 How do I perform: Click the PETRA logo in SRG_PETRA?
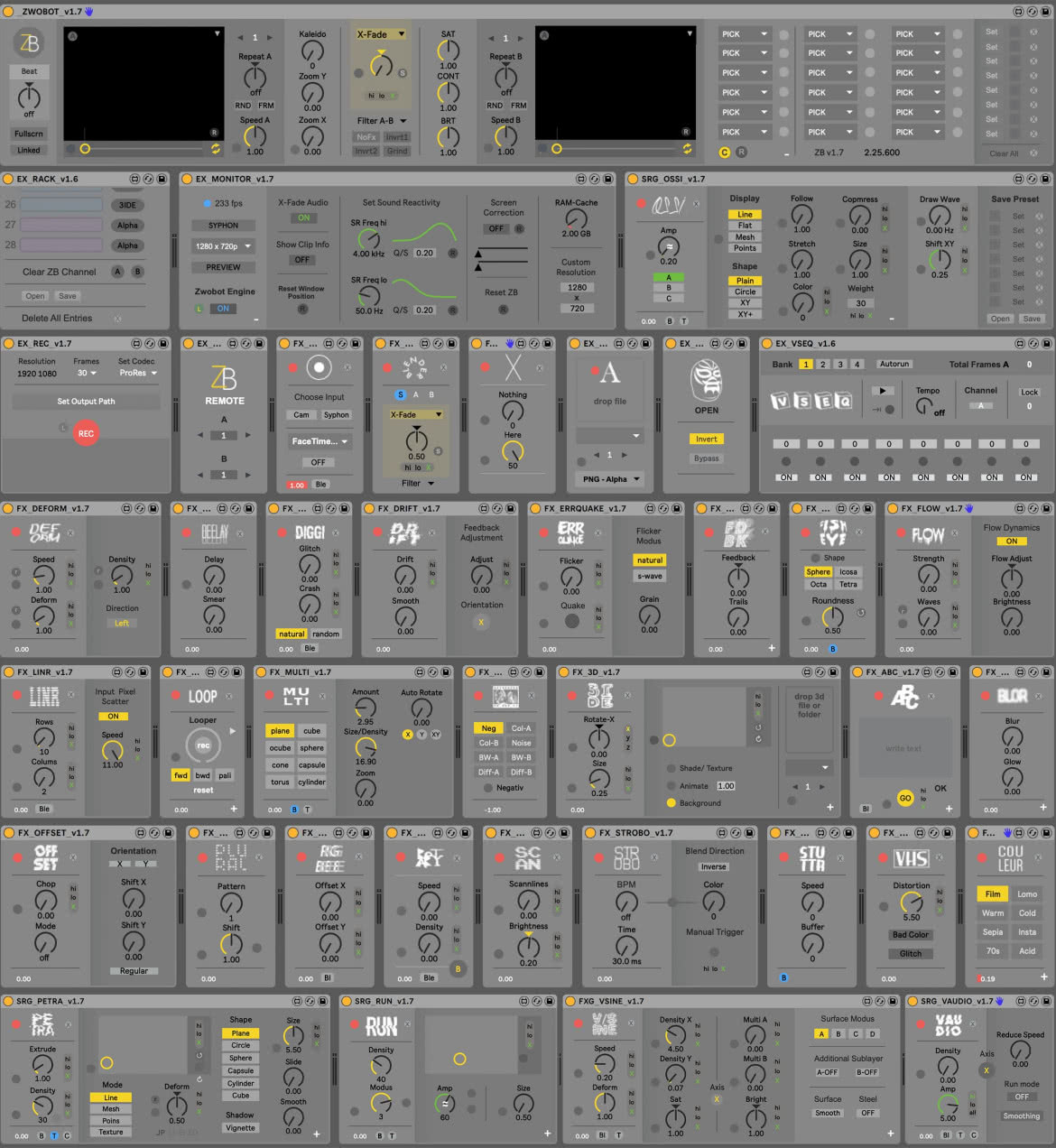(x=43, y=1024)
